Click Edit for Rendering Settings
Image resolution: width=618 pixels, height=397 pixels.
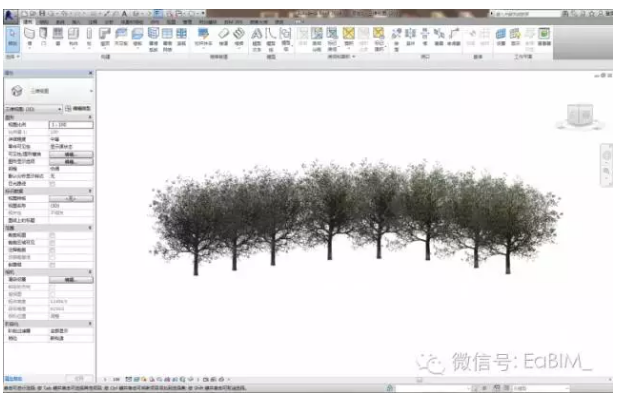coord(71,280)
